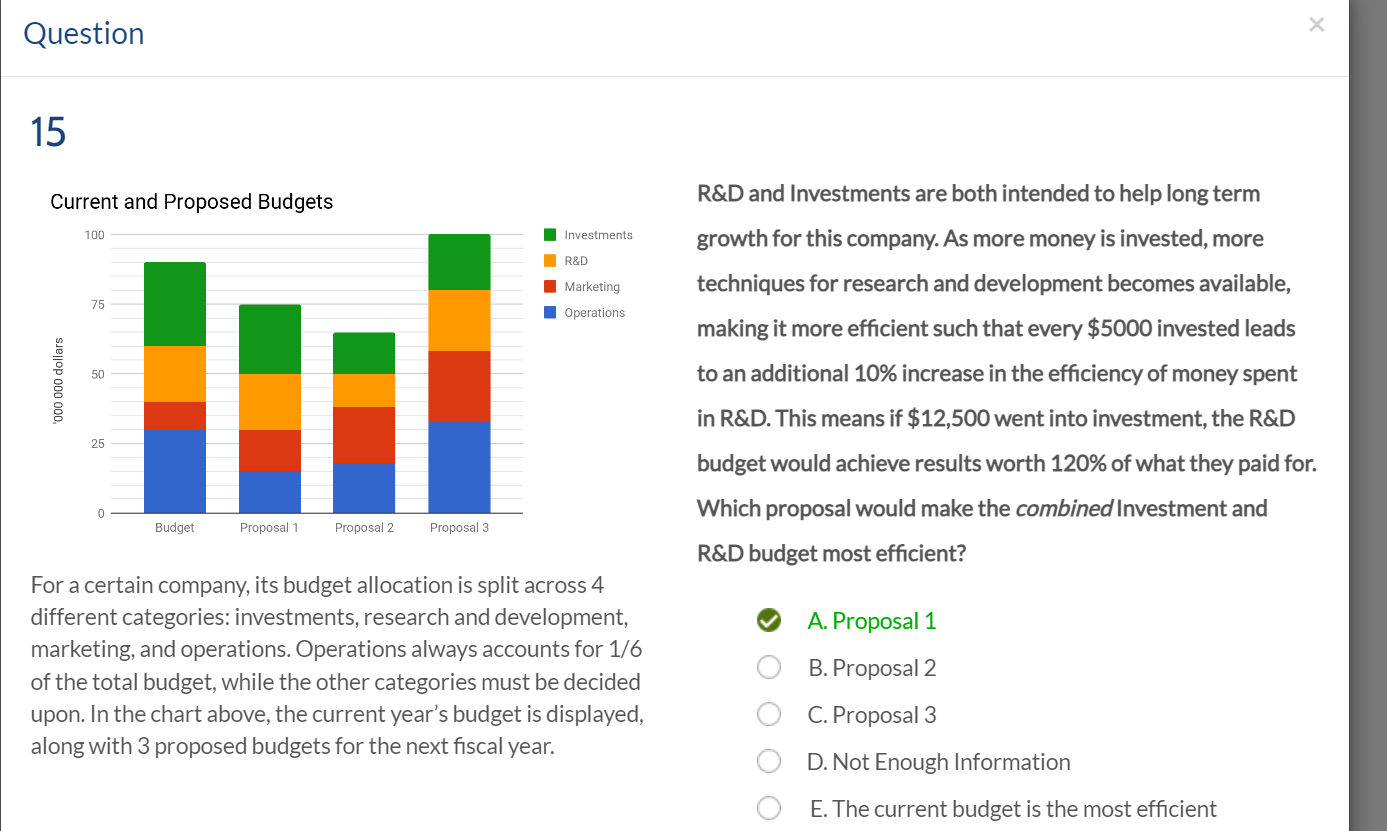1387x831 pixels.
Task: Click the '000 000 dollars y-axis title
Action: click(x=59, y=380)
